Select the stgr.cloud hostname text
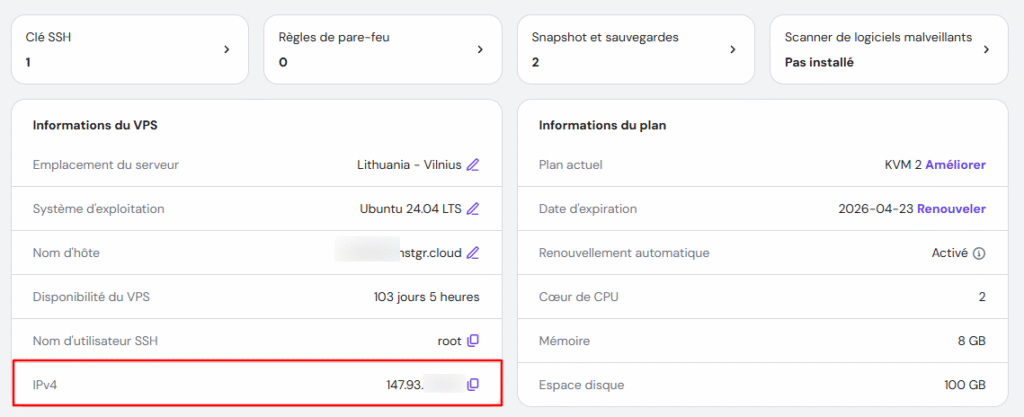 click(x=430, y=253)
